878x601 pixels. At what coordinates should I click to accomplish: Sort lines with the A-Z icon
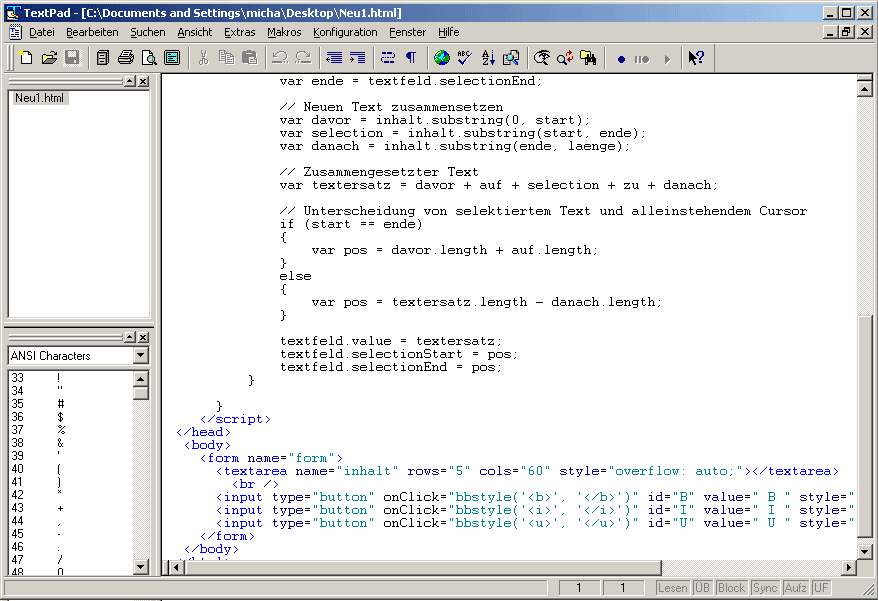pyautogui.click(x=488, y=58)
